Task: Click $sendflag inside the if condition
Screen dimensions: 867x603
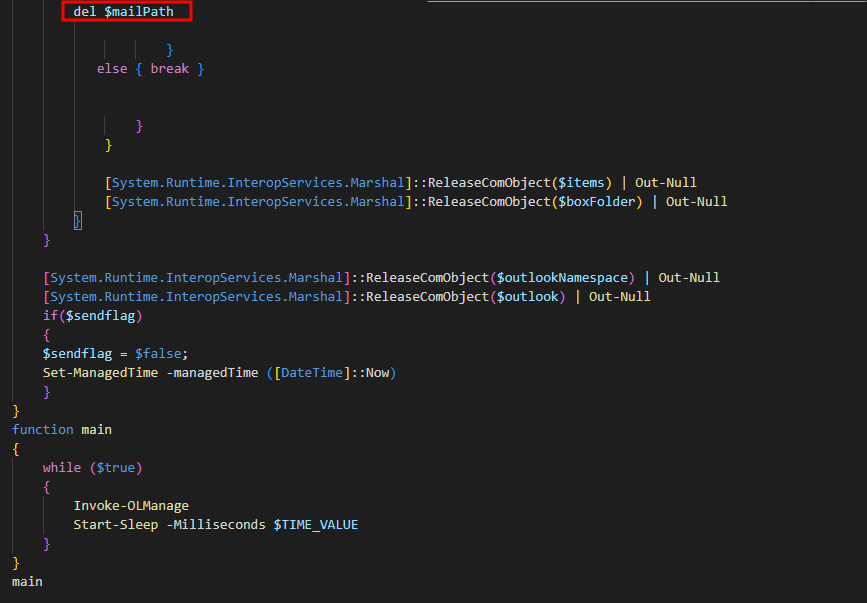Action: point(101,316)
